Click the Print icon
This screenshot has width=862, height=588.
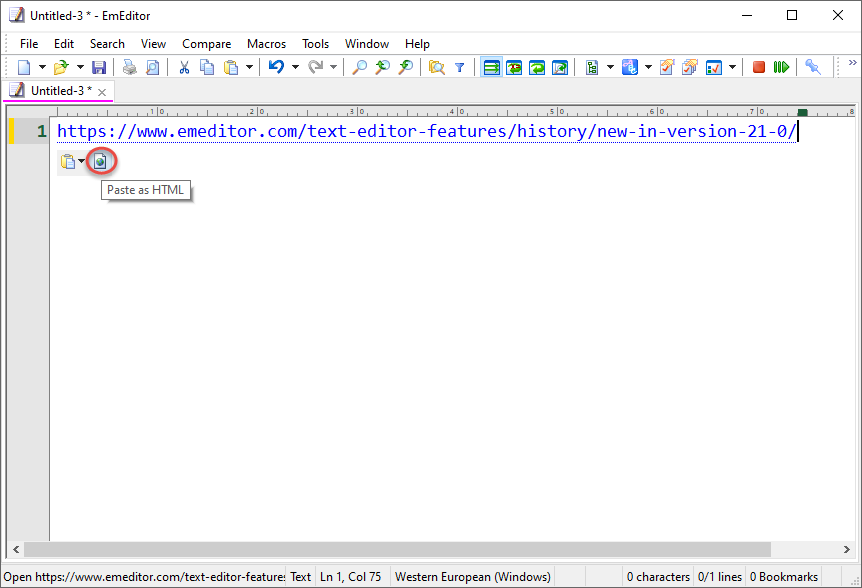(x=130, y=67)
